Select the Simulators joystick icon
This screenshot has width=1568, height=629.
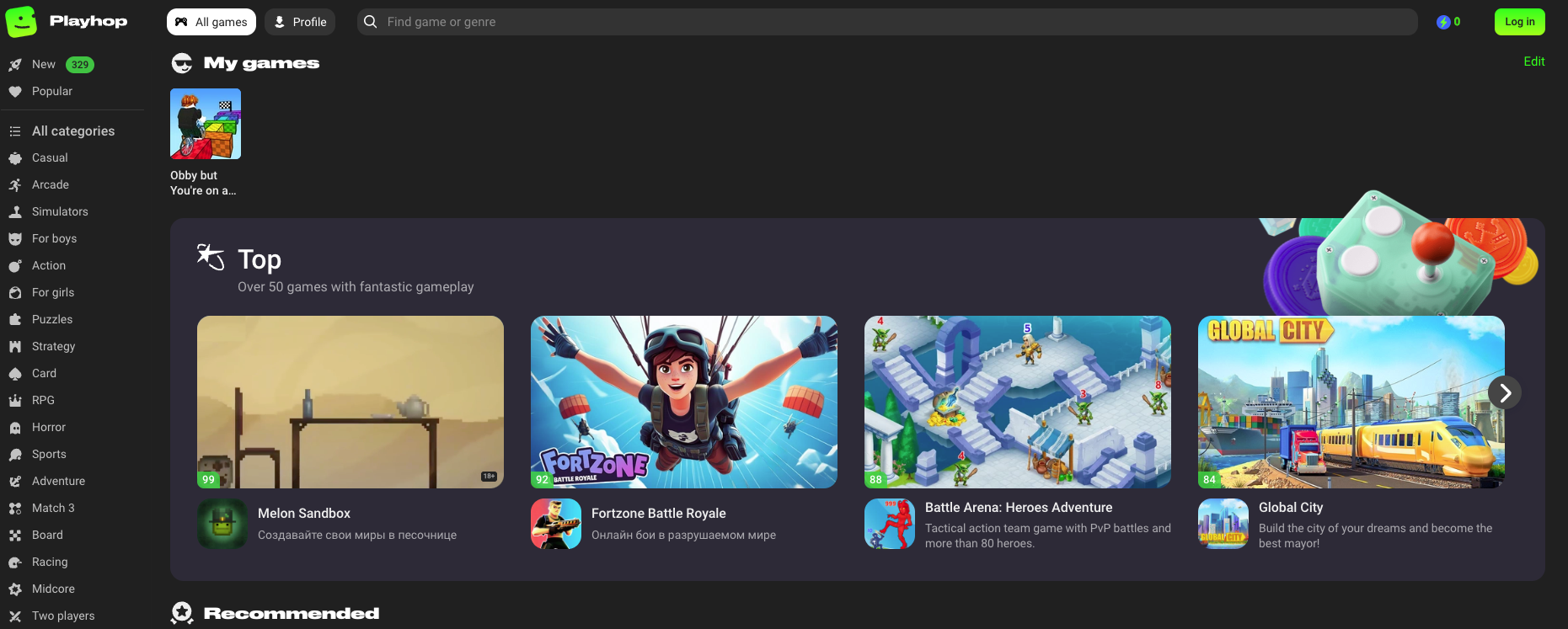pyautogui.click(x=15, y=212)
